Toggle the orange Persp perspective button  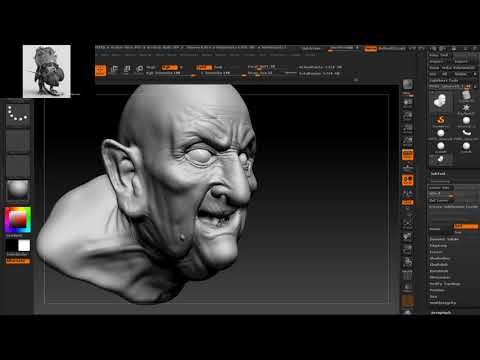(408, 155)
